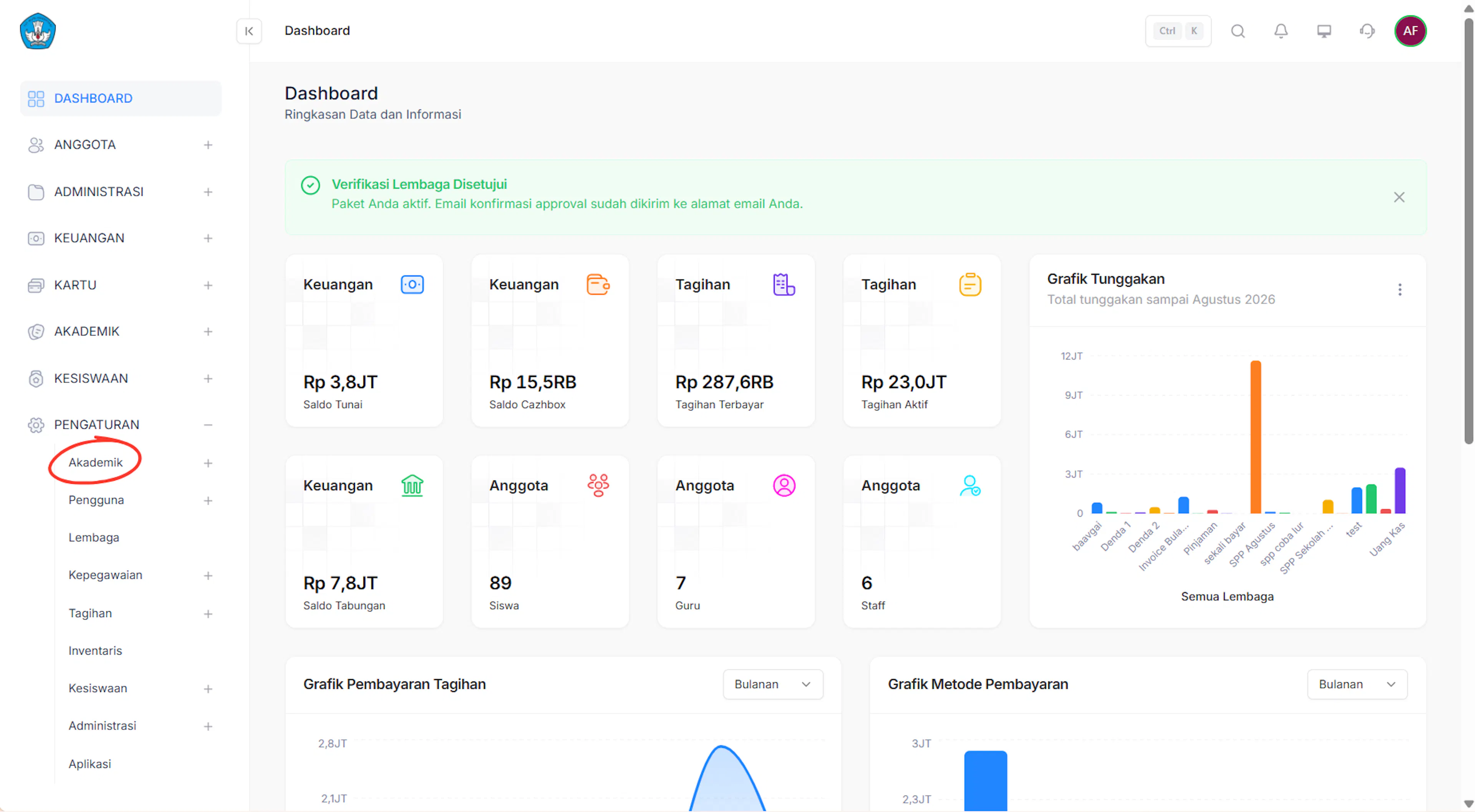1475x812 pixels.
Task: Click the blue bar in Grafik Metode Pembayaran
Action: pyautogui.click(x=985, y=781)
